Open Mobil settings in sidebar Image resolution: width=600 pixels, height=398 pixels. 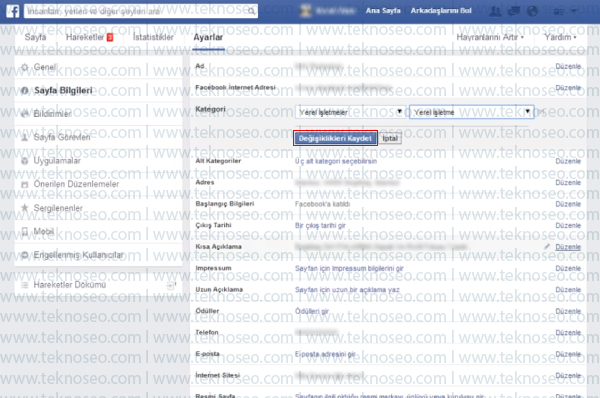pos(98,231)
